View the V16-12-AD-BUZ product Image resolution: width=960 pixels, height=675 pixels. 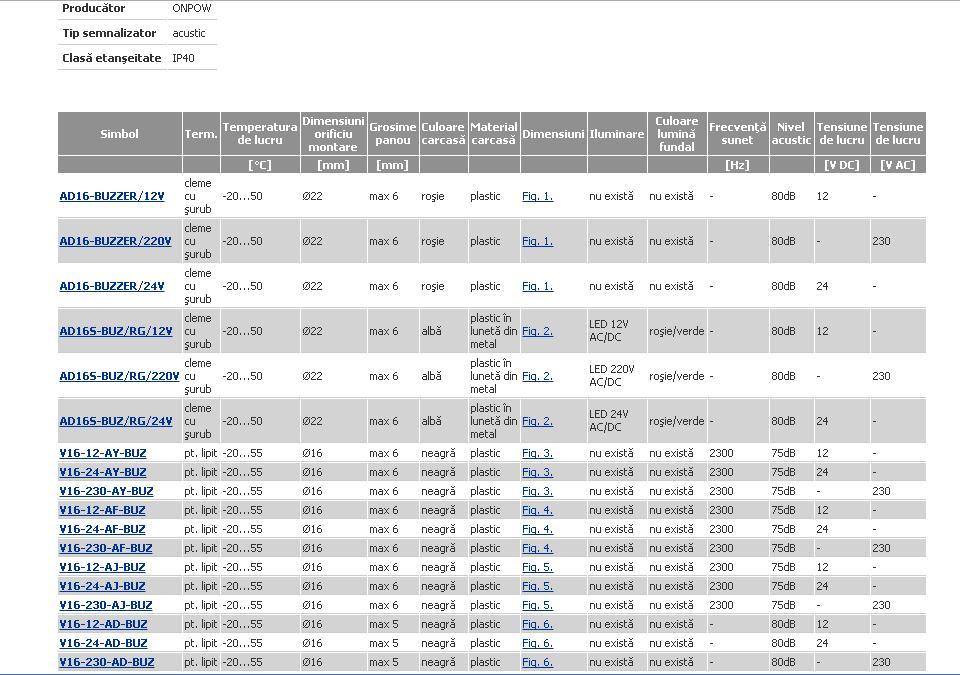click(103, 624)
